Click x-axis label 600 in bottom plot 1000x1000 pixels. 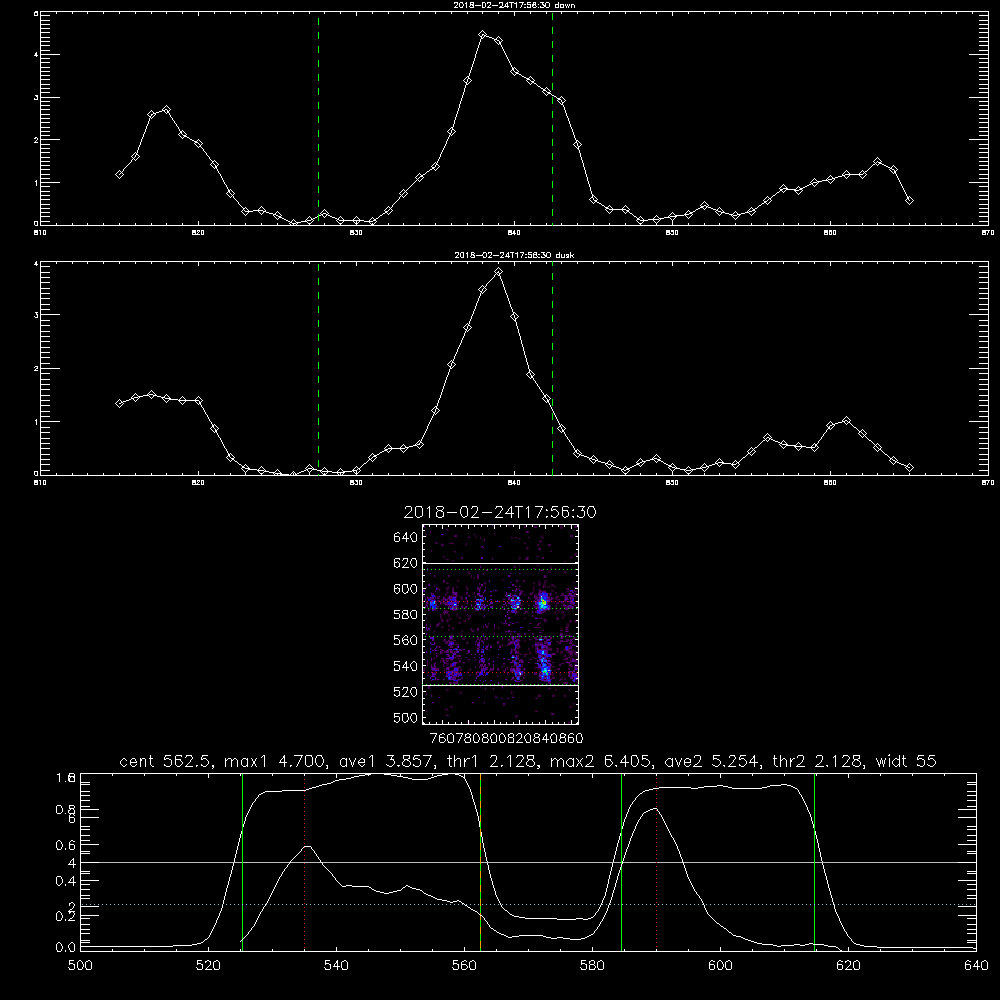pos(721,966)
